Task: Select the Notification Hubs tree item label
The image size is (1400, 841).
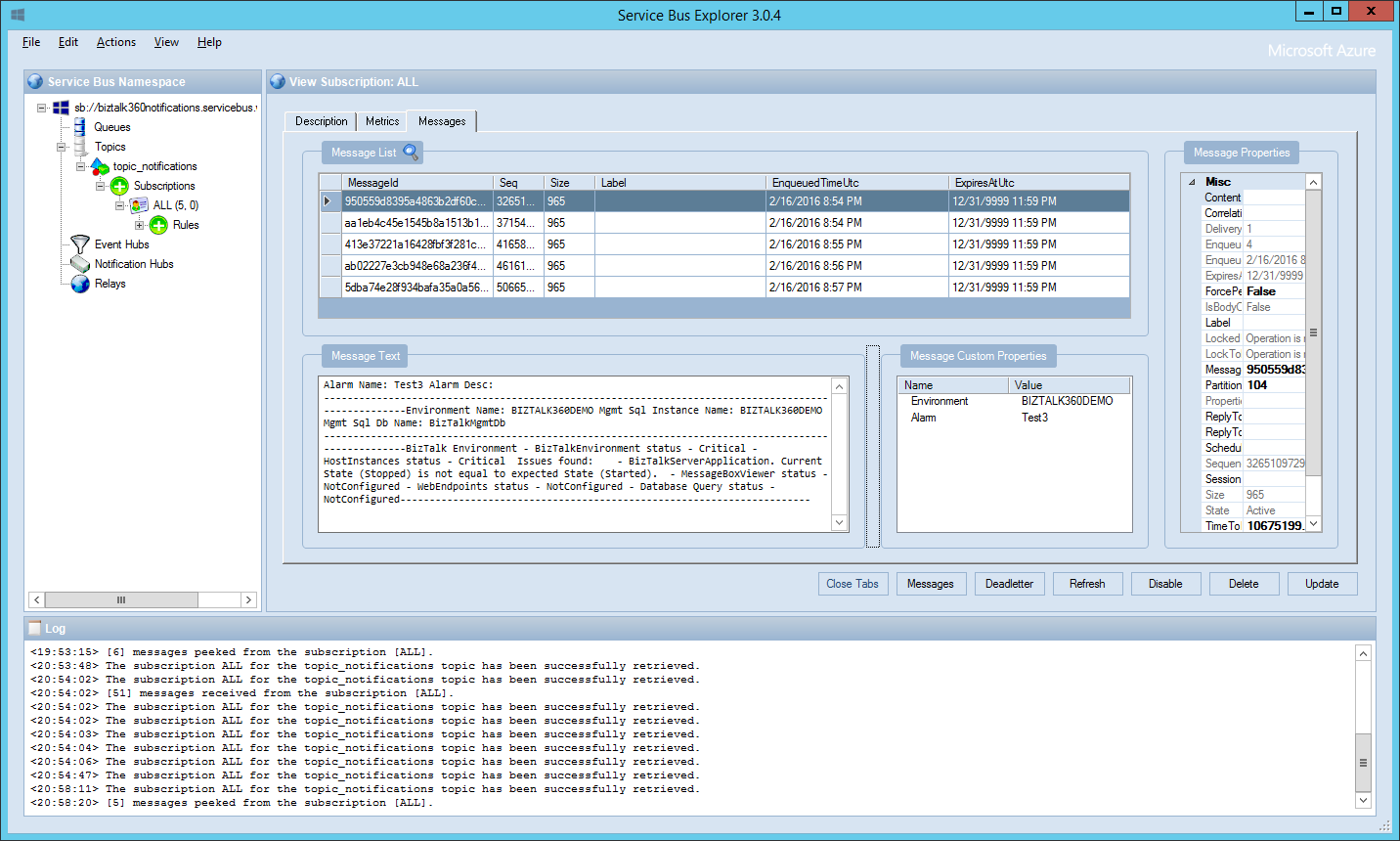Action: coord(134,264)
